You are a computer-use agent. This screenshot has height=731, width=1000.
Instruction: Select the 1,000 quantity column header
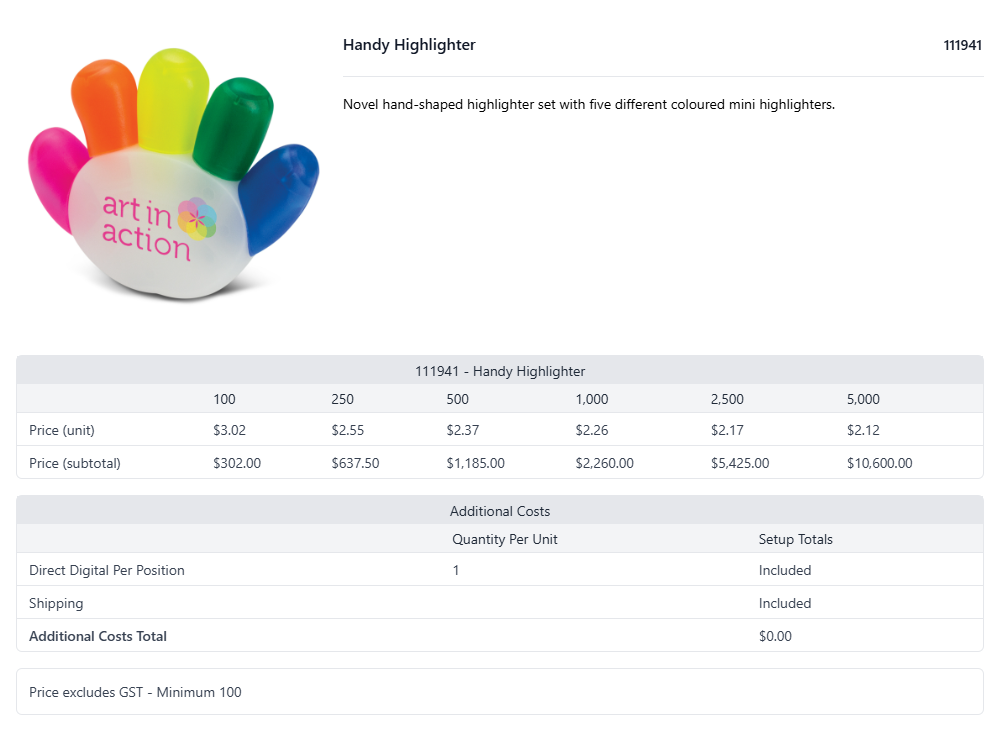592,399
